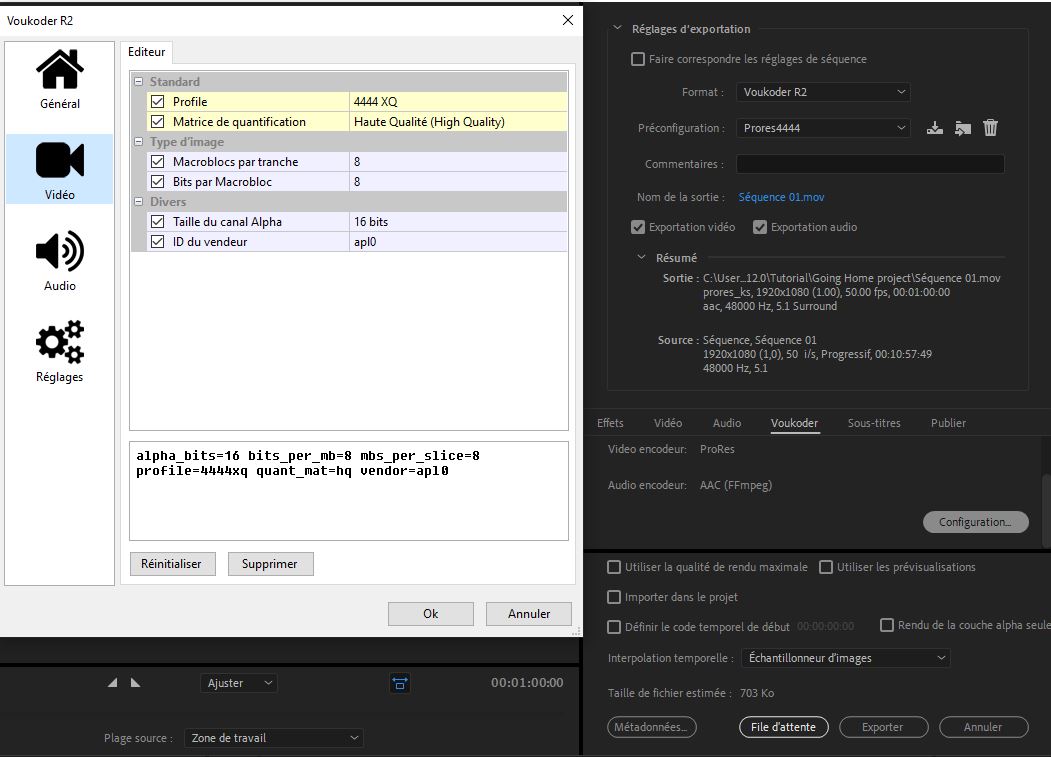1051x757 pixels.
Task: Open the output name link Séquence 01.mov
Action: 782,197
